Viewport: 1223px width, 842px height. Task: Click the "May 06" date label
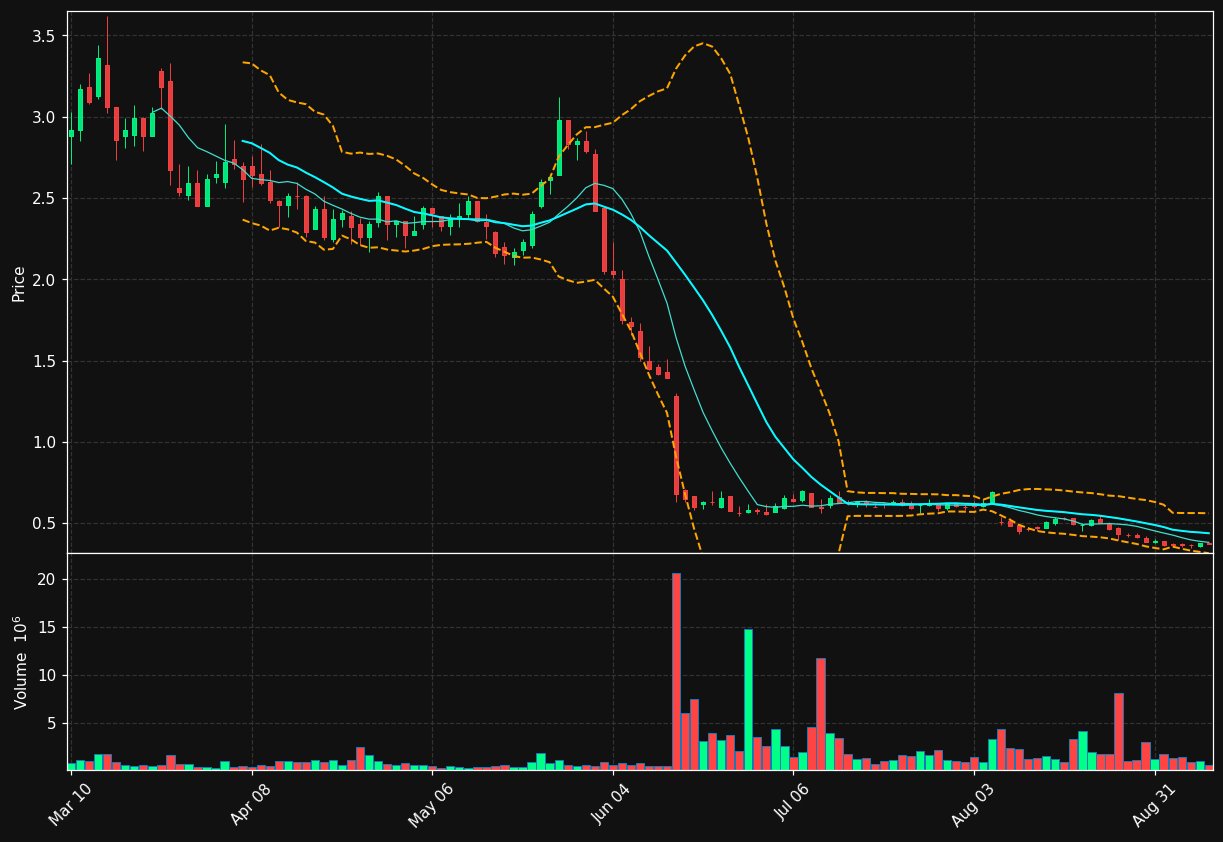[433, 805]
